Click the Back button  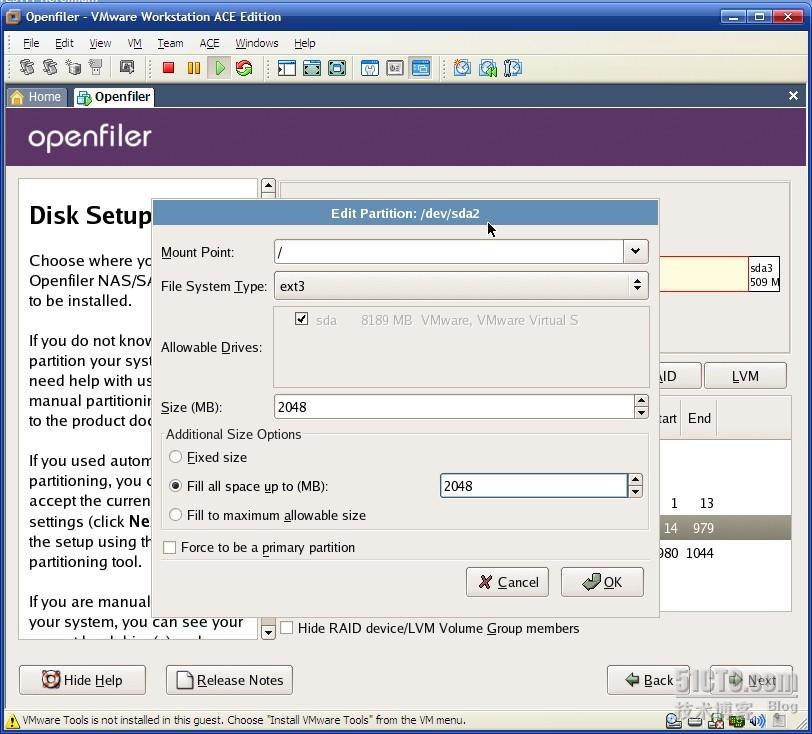[x=648, y=680]
